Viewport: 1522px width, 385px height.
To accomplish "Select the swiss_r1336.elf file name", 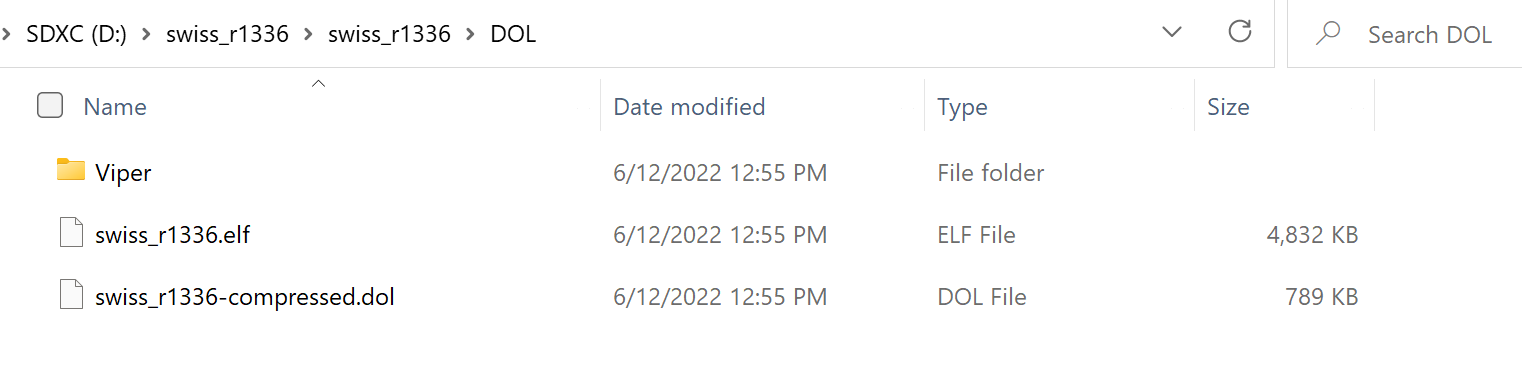I will point(179,235).
